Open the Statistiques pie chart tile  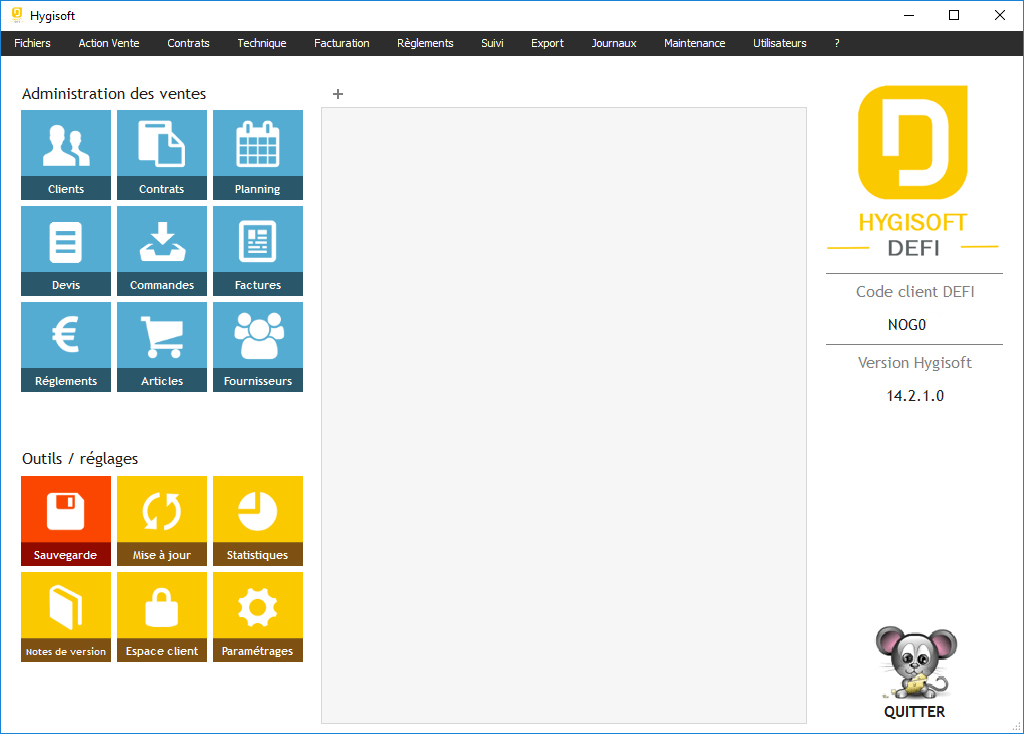258,521
